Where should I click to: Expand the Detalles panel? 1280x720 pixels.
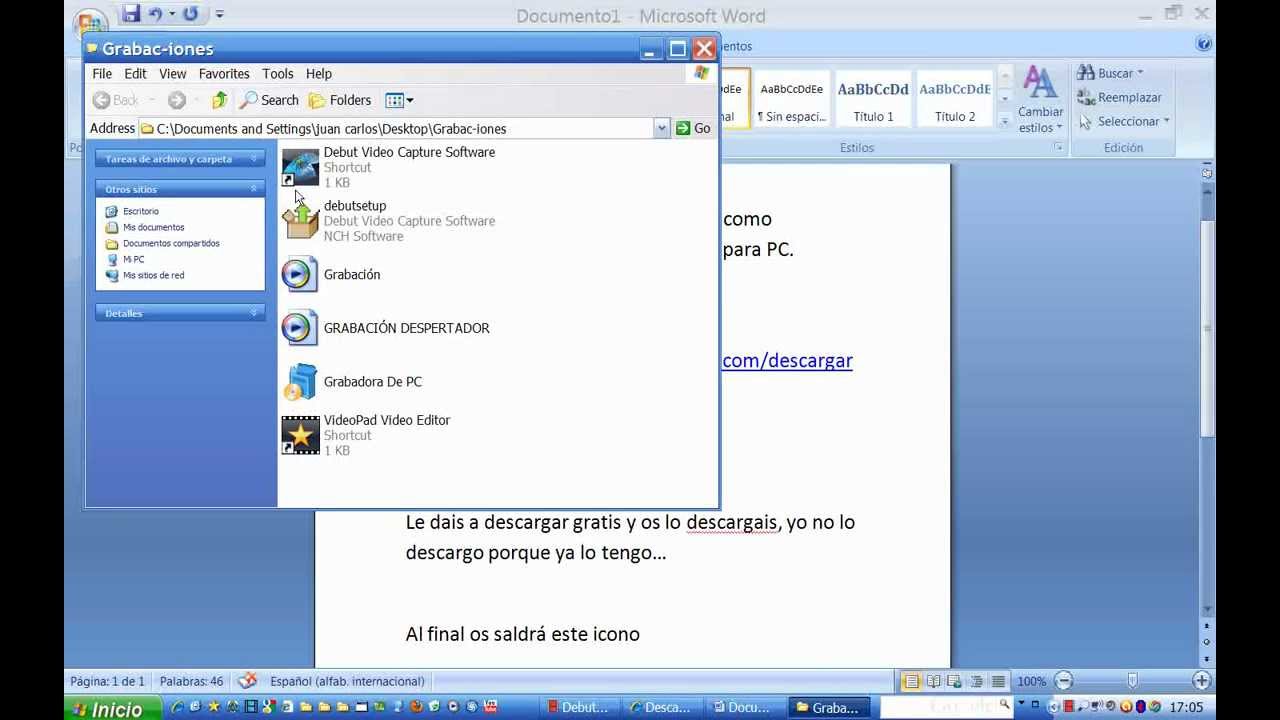tap(254, 313)
